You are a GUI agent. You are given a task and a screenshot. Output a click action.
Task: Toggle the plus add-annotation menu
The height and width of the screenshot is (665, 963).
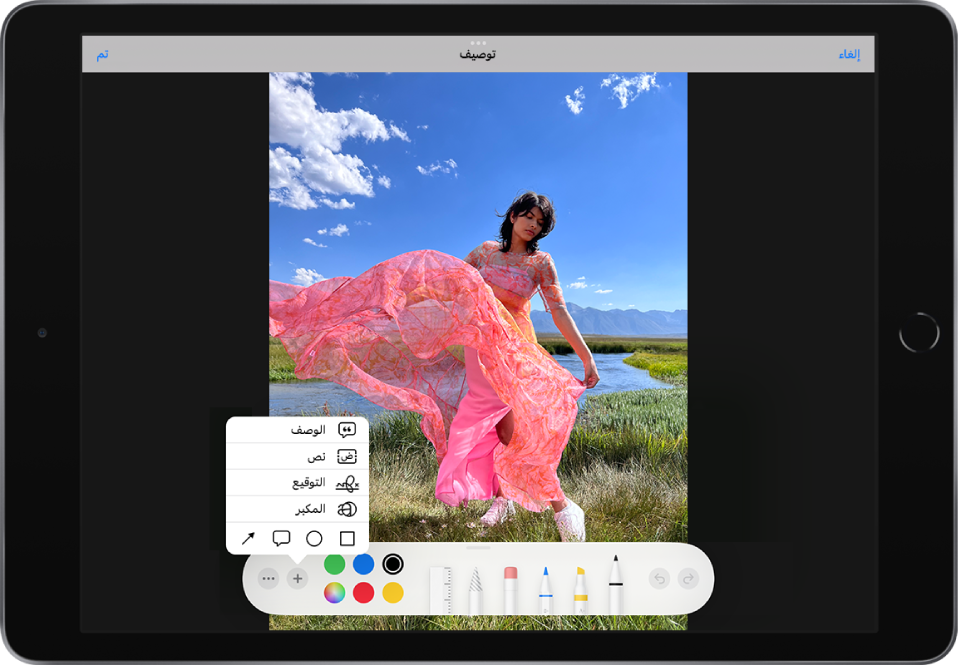coord(297,578)
